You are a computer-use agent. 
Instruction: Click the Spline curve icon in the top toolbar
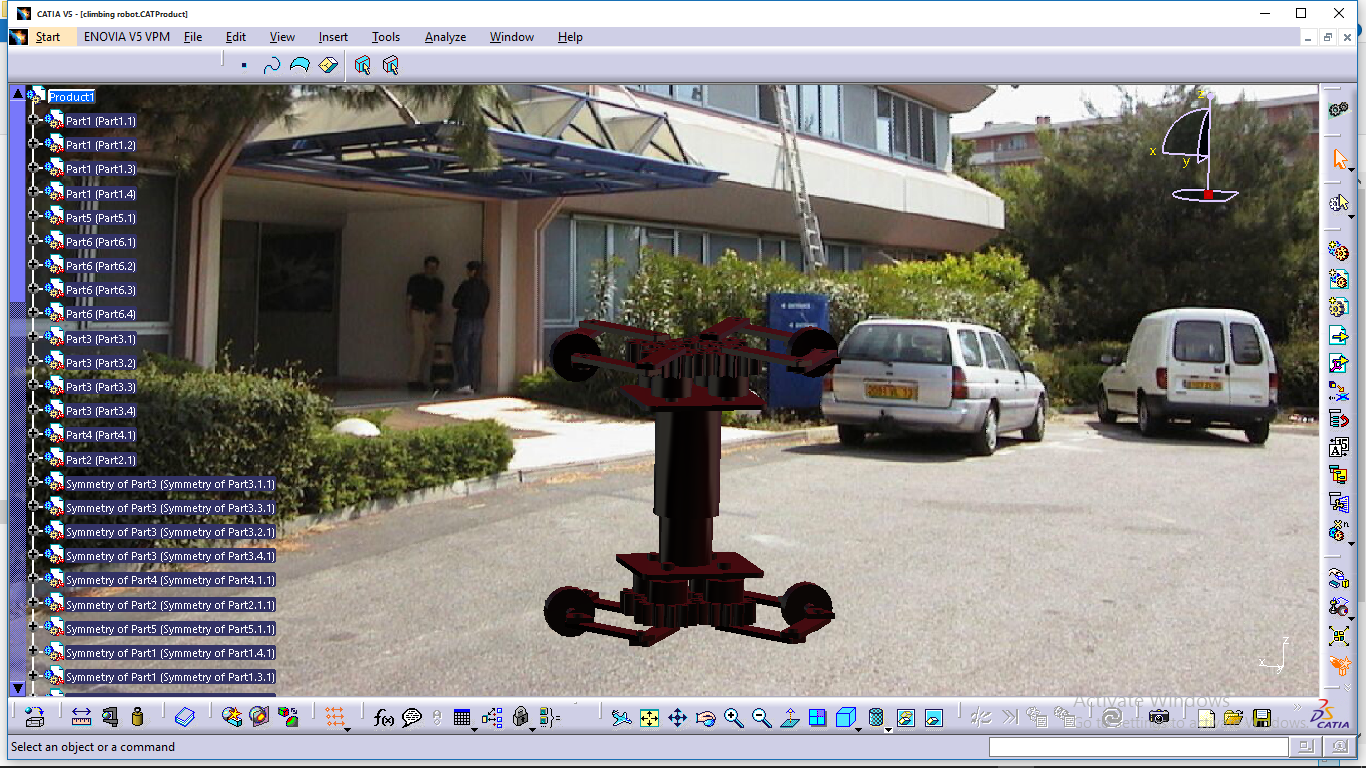click(271, 65)
